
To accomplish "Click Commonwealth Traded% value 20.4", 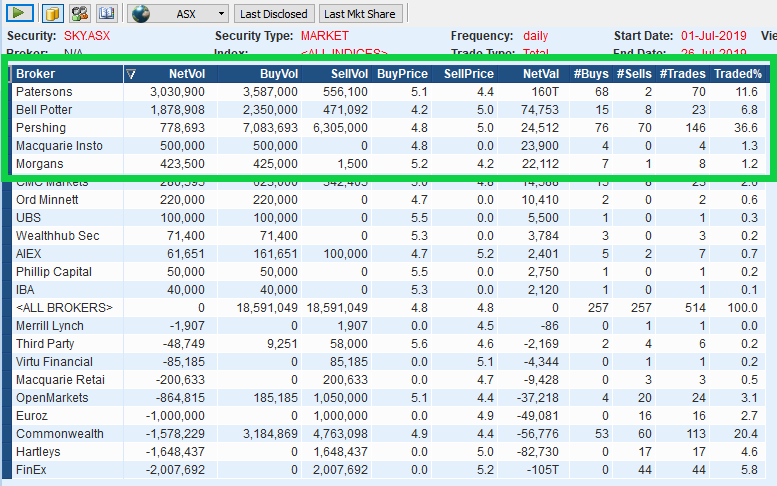I will coord(745,433).
